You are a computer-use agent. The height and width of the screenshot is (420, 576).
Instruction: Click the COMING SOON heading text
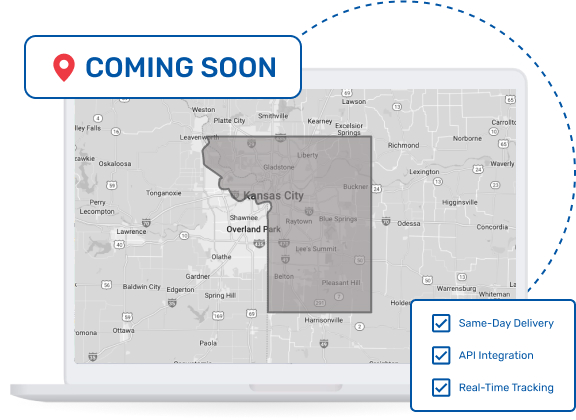181,68
